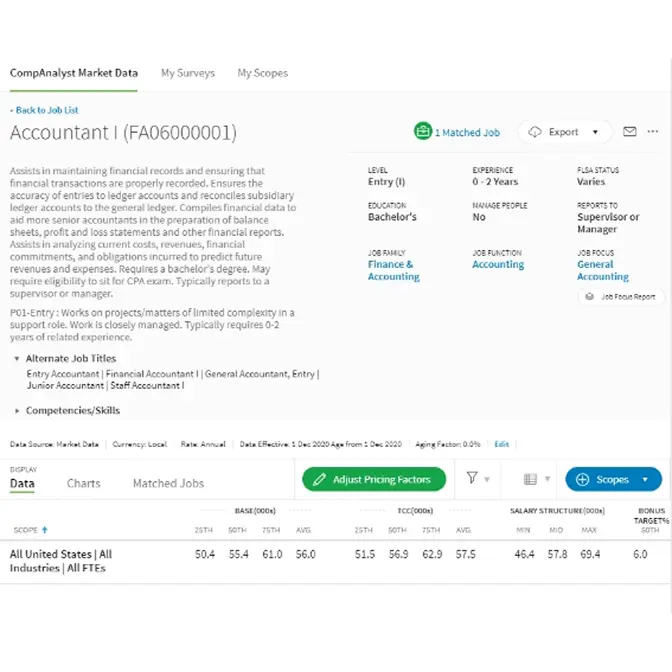Click the base average value 56.0
Image resolution: width=672 pixels, height=672 pixels.
[x=305, y=554]
